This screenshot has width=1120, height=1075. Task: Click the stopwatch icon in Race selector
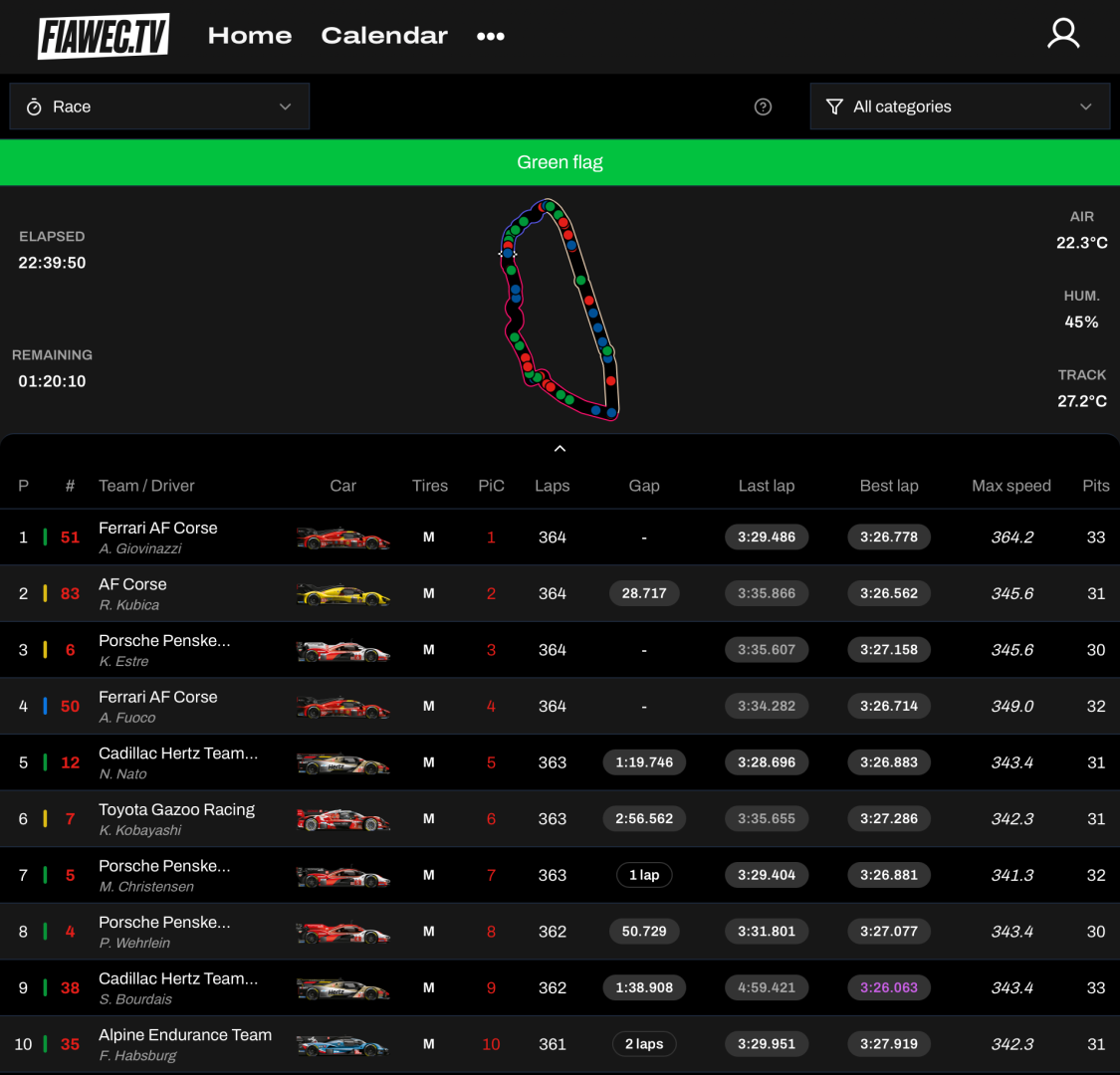click(34, 107)
